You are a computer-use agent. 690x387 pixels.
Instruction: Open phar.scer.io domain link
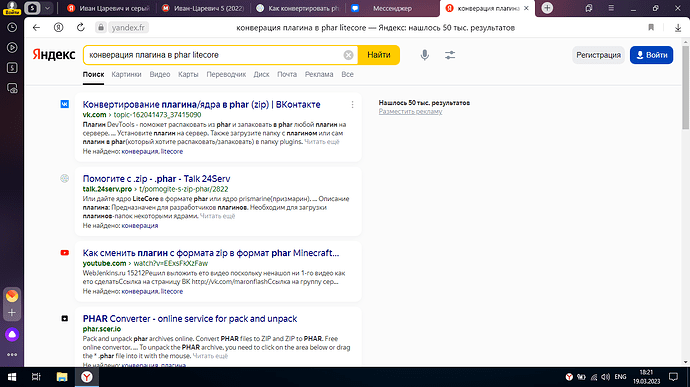pyautogui.click(x=102, y=329)
